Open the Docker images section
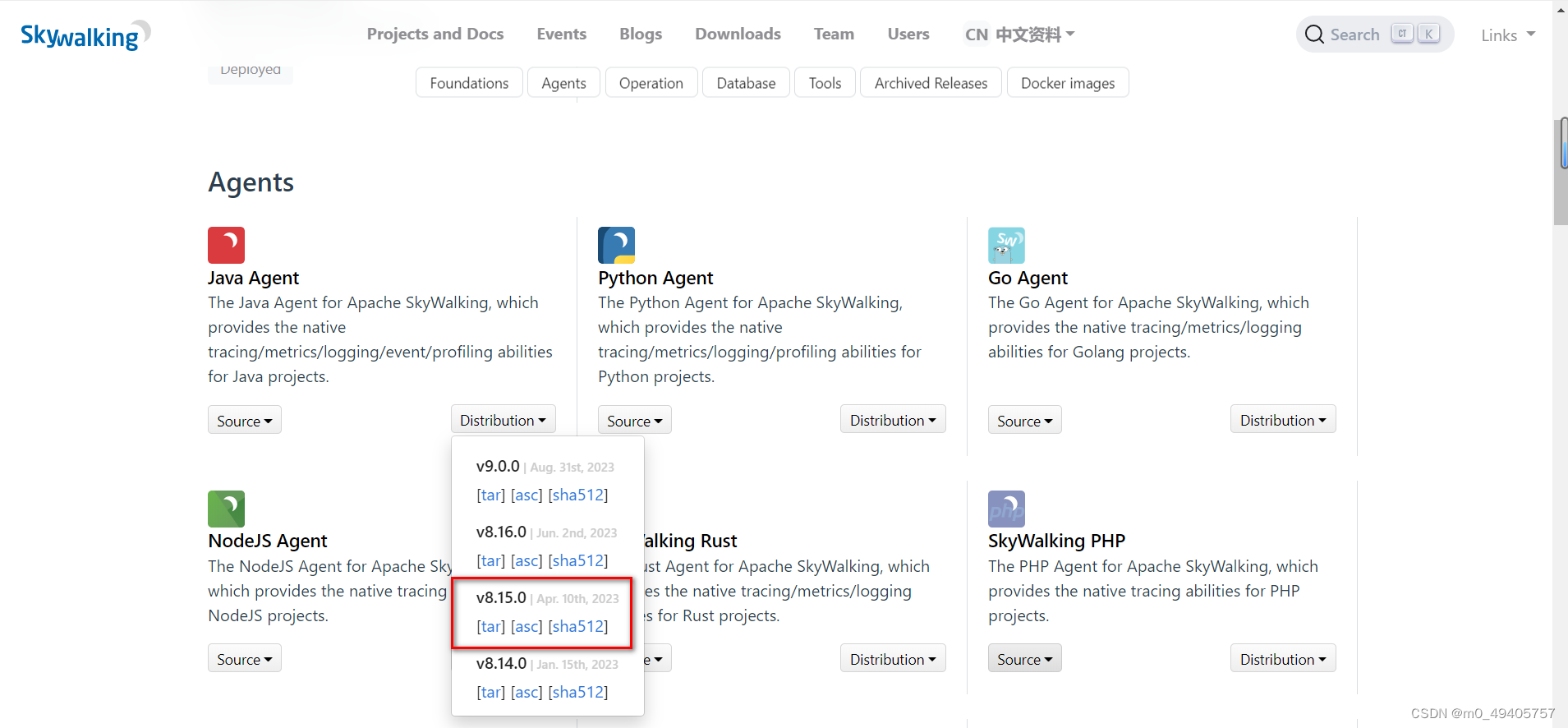 (1068, 83)
